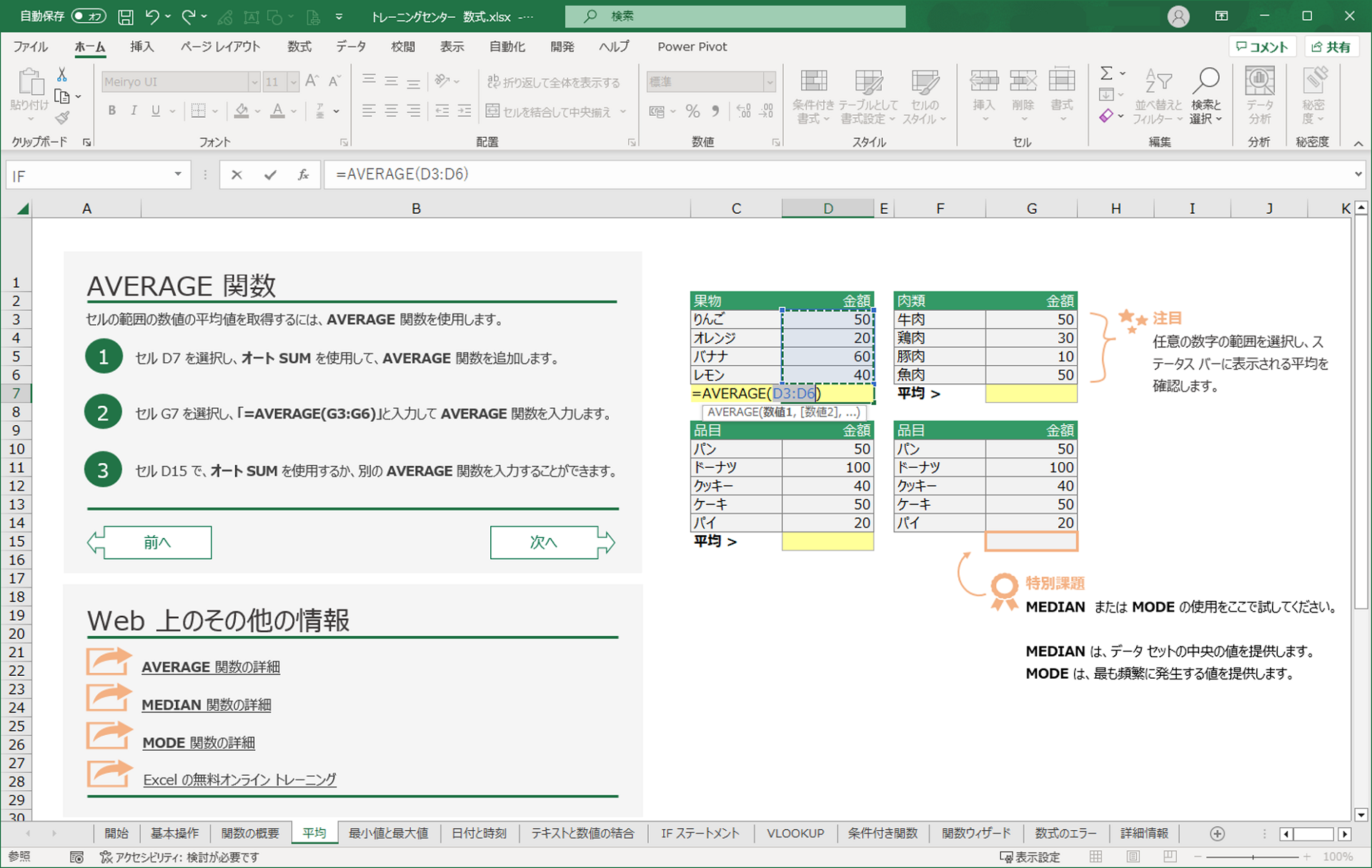This screenshot has width=1372, height=868.
Task: Open the ファイル menu
Action: [31, 47]
